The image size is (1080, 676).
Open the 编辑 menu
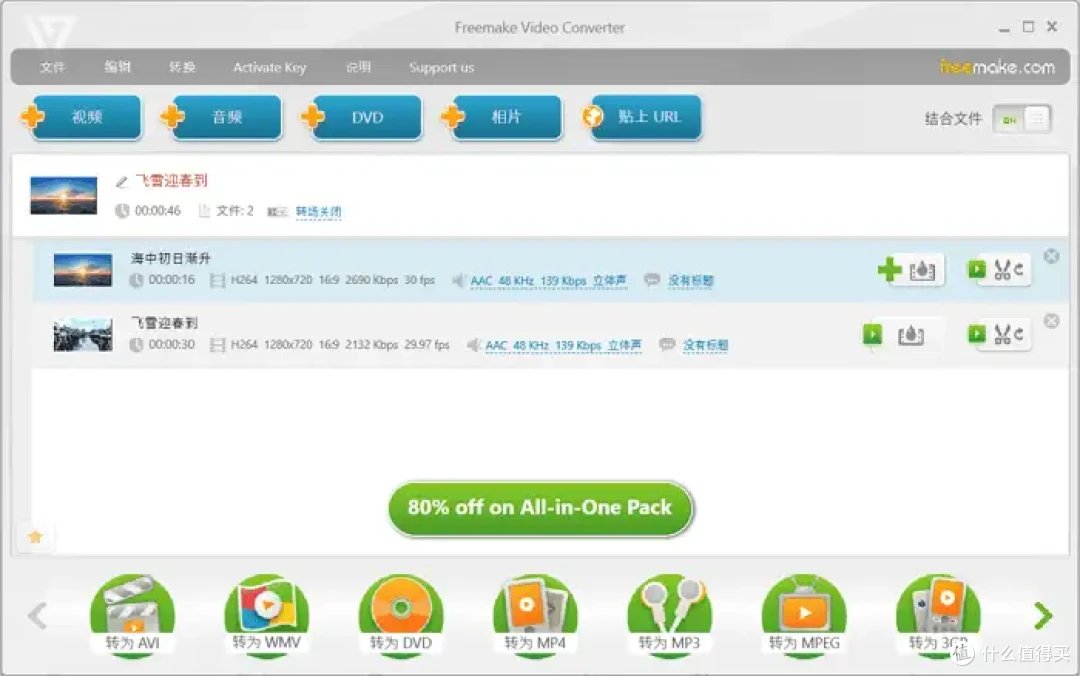pos(117,67)
